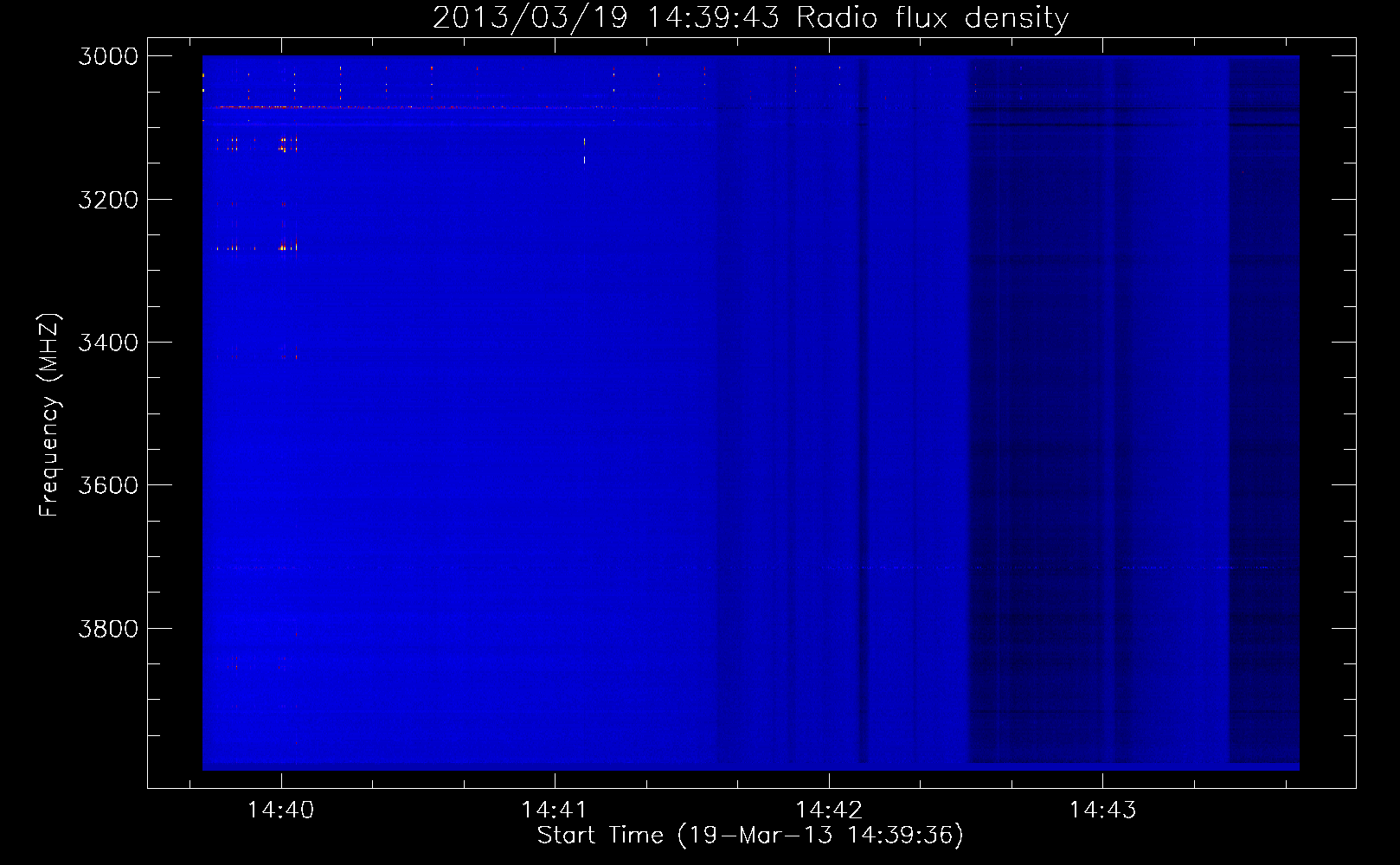Click the 3200 frequency tick label
The width and height of the screenshot is (1400, 865).
[108, 200]
